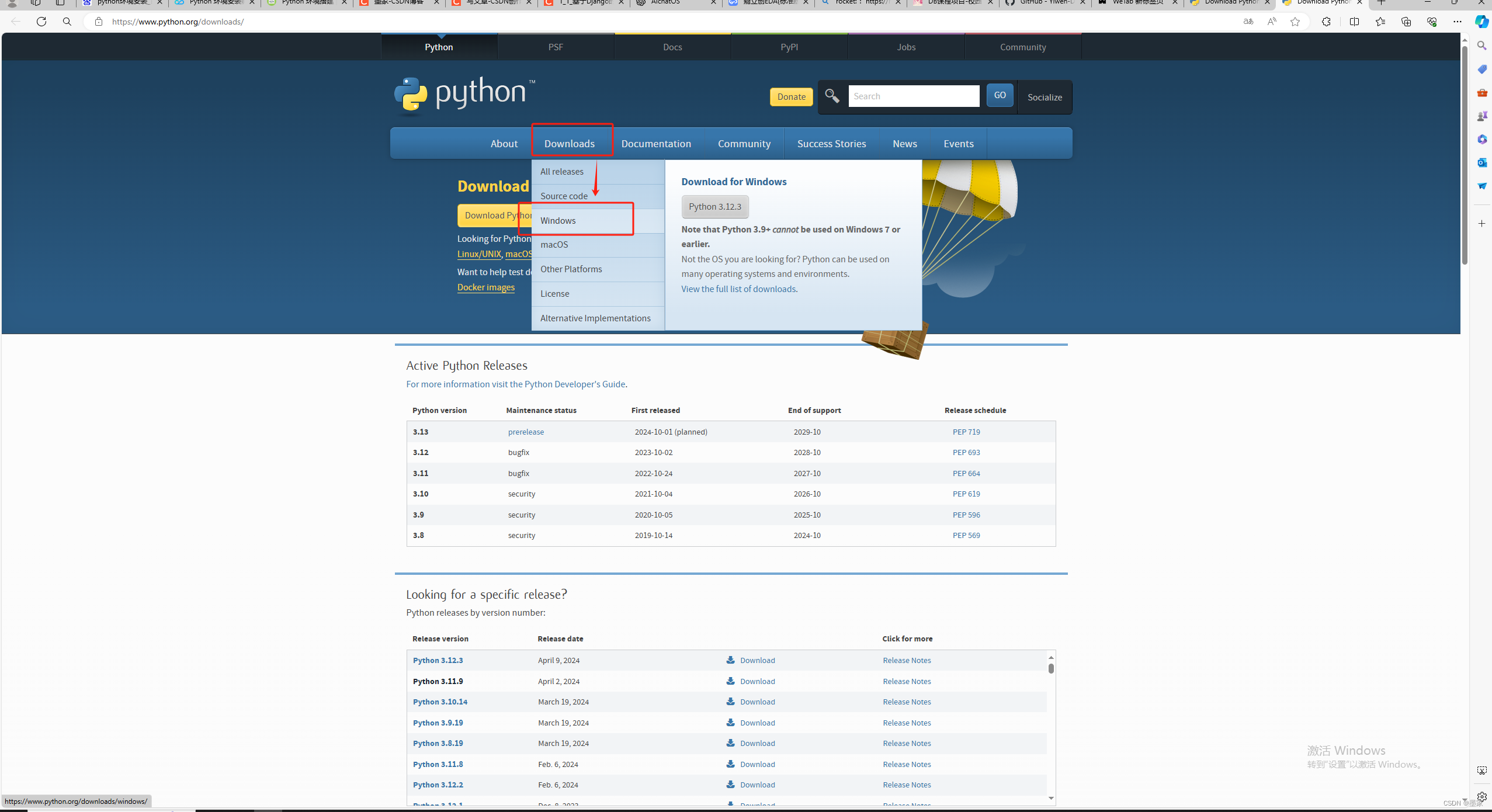
Task: Open Settings and more ellipsis menu
Action: coord(1457,22)
